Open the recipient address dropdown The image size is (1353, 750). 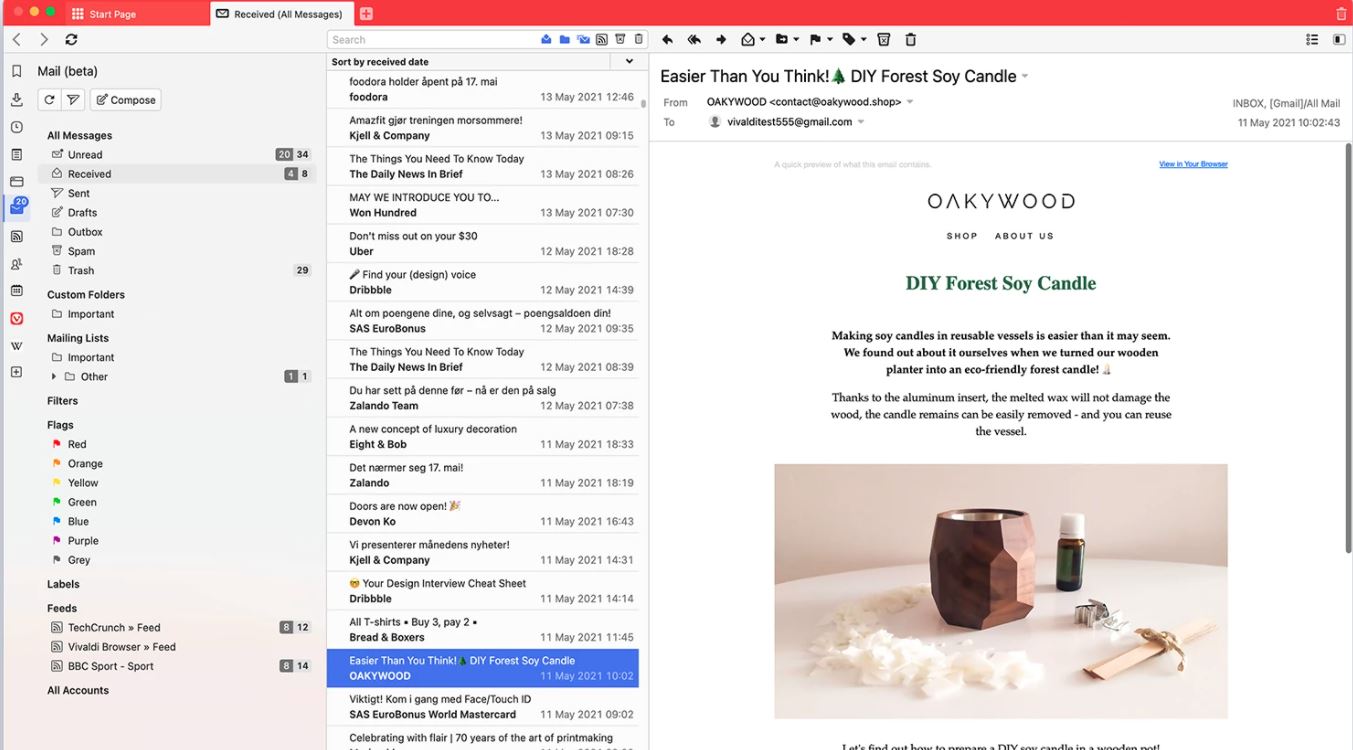861,122
